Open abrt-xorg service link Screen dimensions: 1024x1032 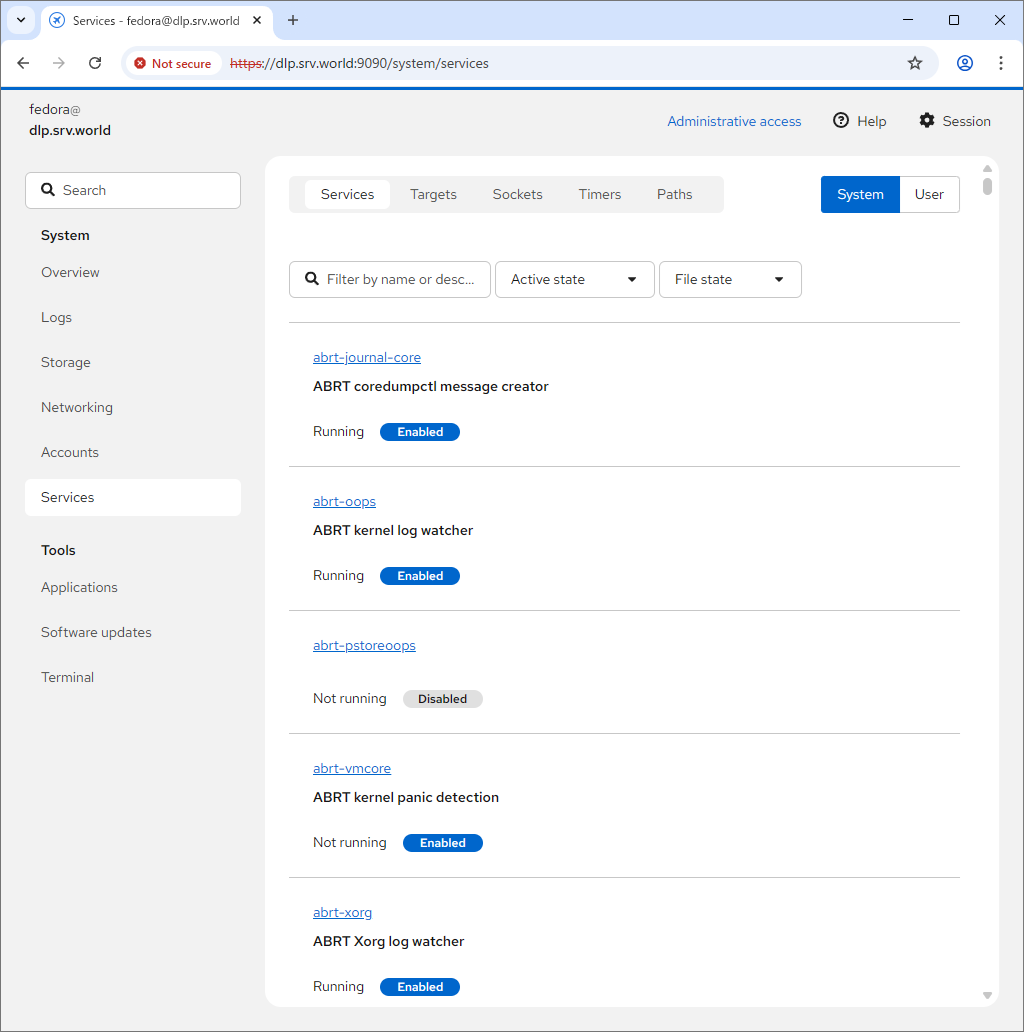342,913
